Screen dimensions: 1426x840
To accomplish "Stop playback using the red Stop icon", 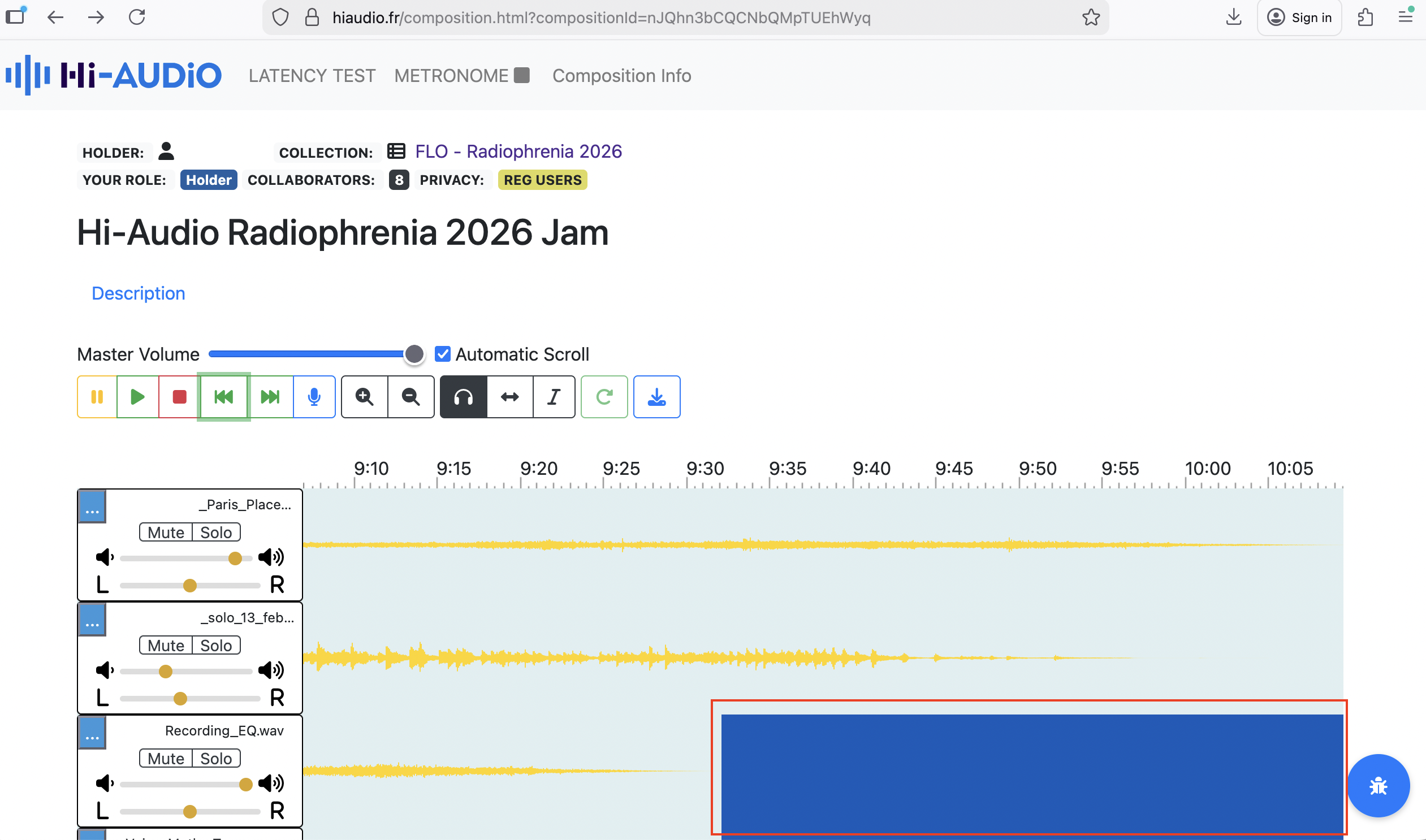I will pyautogui.click(x=178, y=397).
